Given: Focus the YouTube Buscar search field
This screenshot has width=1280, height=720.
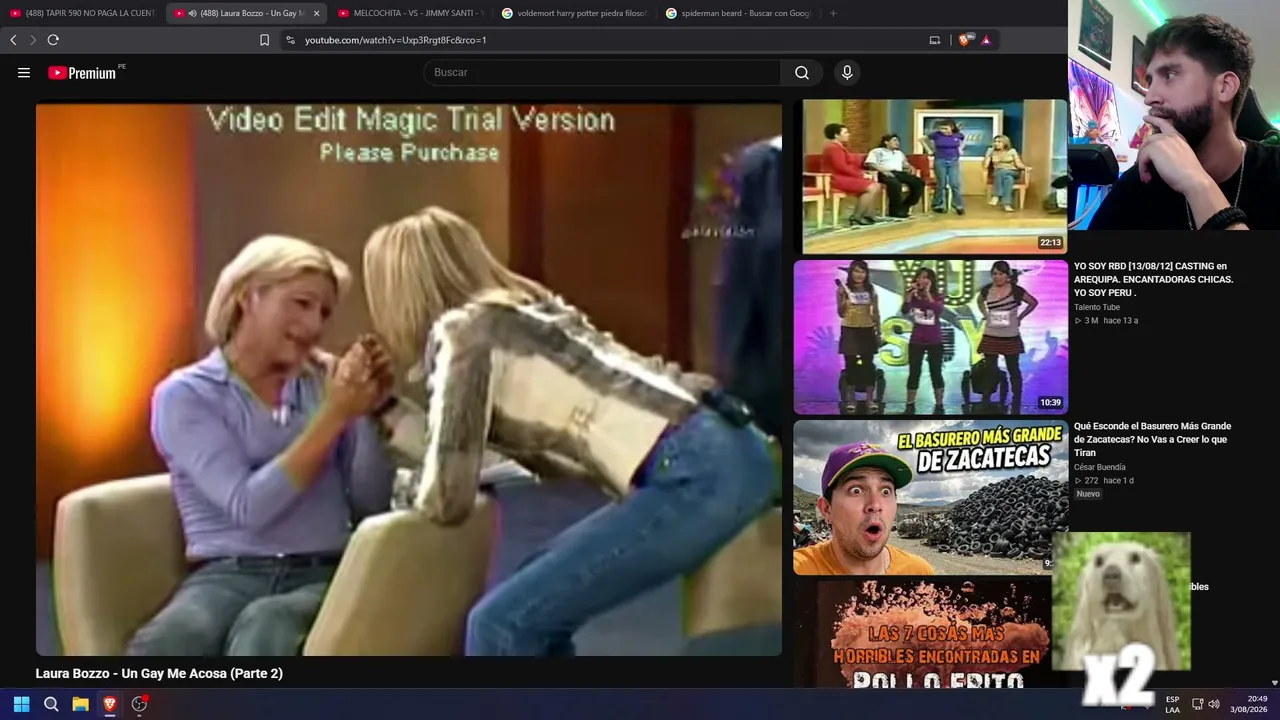Looking at the screenshot, I should pyautogui.click(x=602, y=72).
